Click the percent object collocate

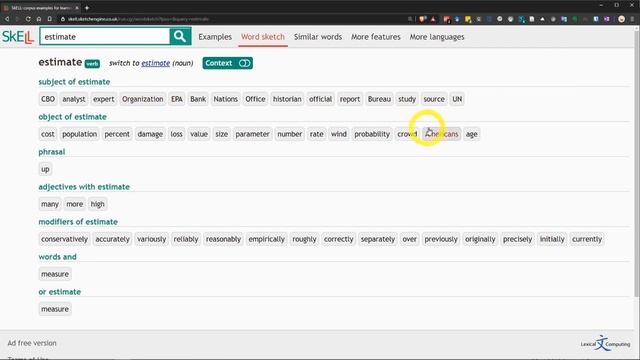point(117,134)
